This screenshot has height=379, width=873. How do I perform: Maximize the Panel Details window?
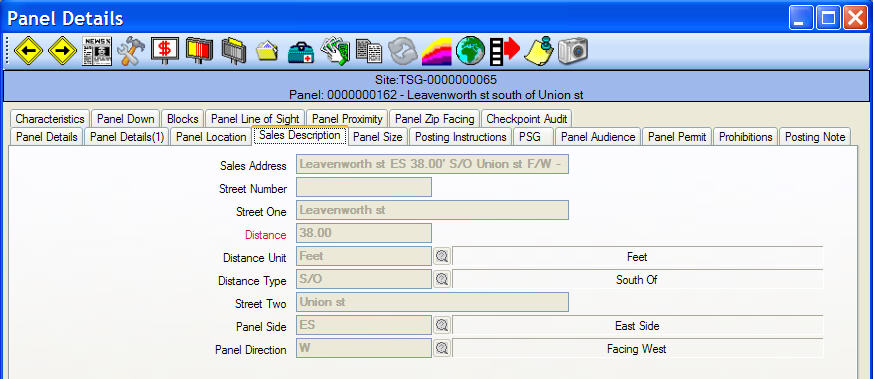point(828,18)
